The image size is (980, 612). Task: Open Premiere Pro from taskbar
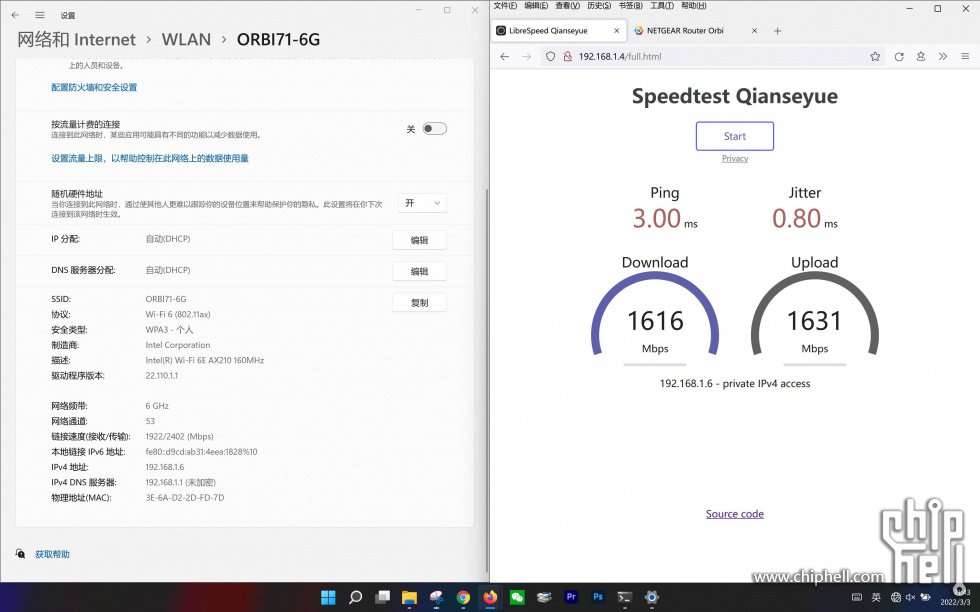click(571, 597)
